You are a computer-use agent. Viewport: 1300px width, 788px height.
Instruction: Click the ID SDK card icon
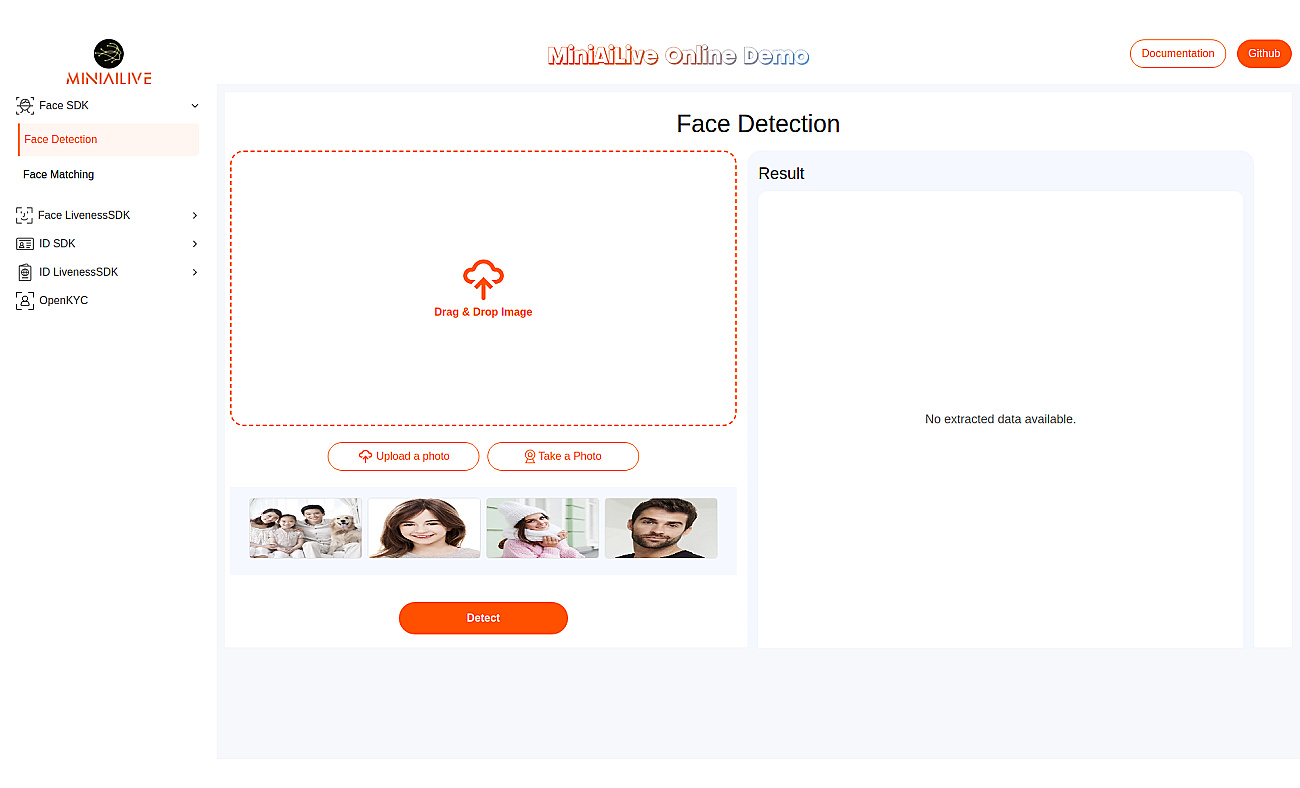[25, 244]
